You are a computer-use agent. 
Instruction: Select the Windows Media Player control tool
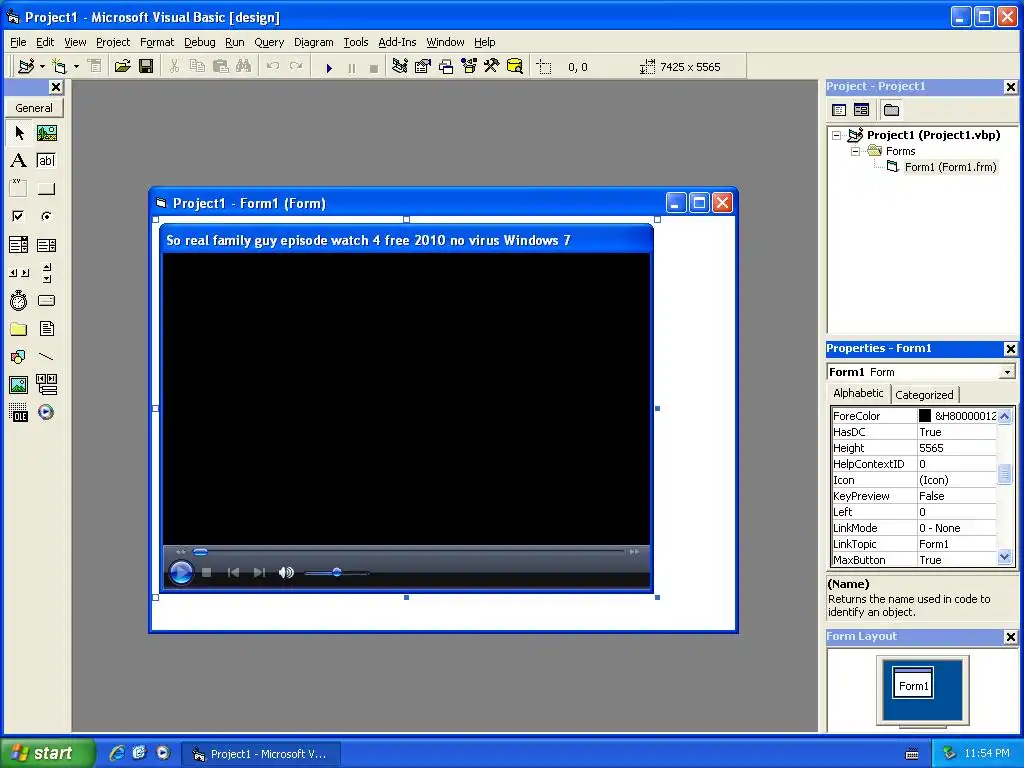pos(46,412)
